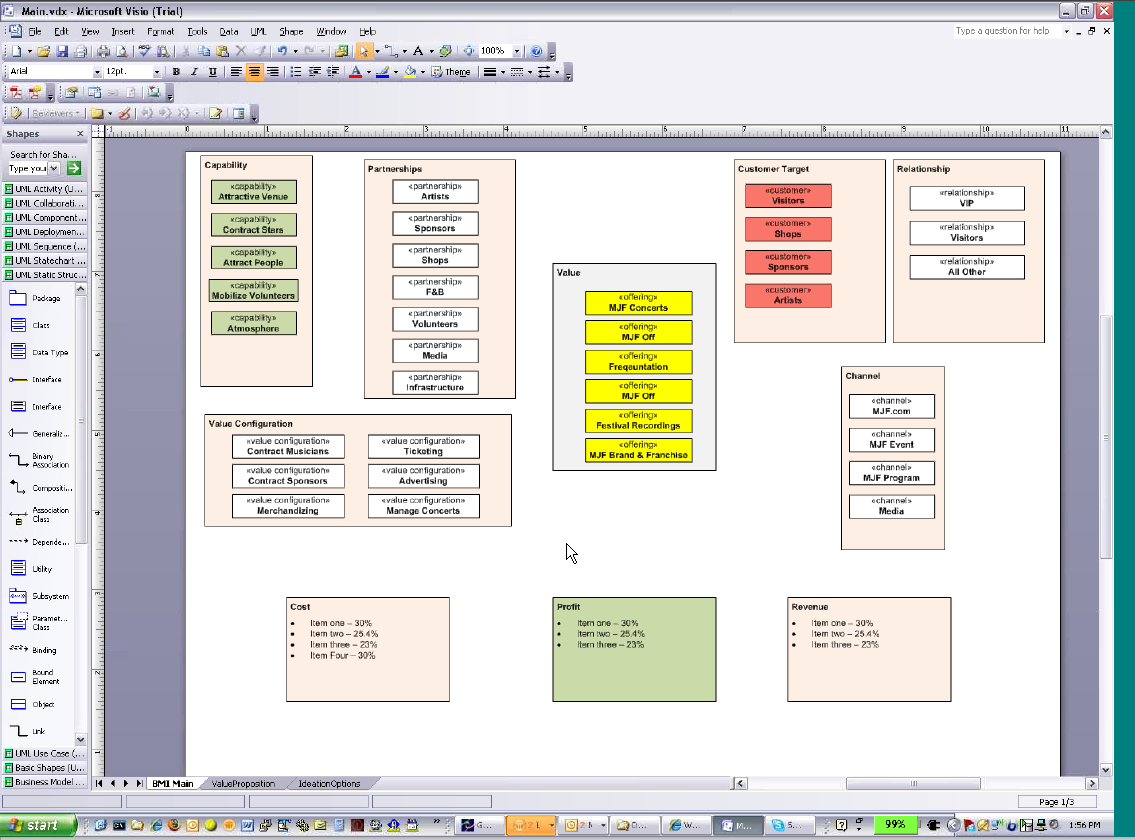Viewport: 1135px width, 840px height.
Task: Open the 12pt font size dropdown
Action: coord(157,72)
